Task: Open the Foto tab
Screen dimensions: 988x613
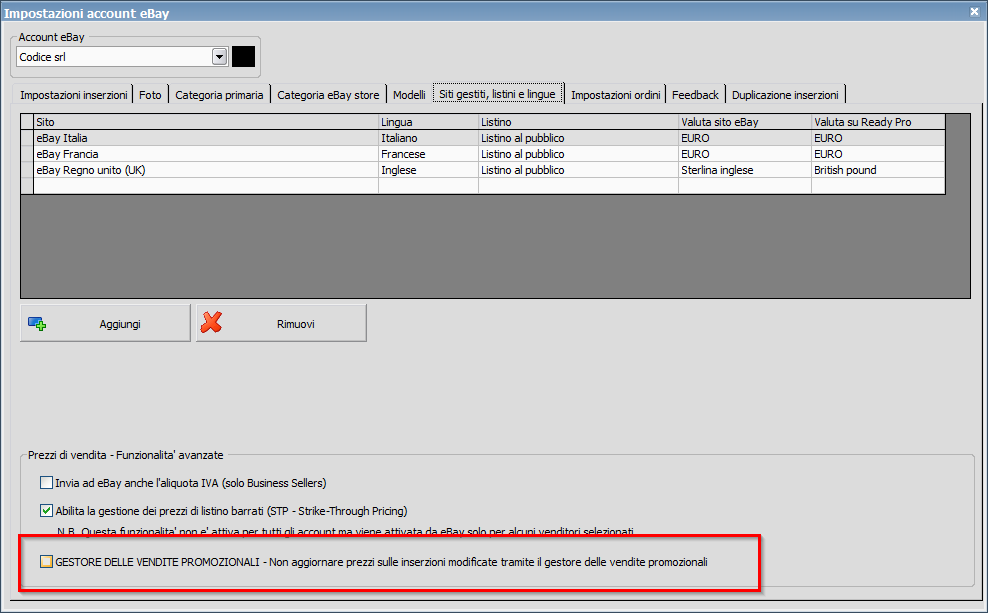Action: [150, 95]
